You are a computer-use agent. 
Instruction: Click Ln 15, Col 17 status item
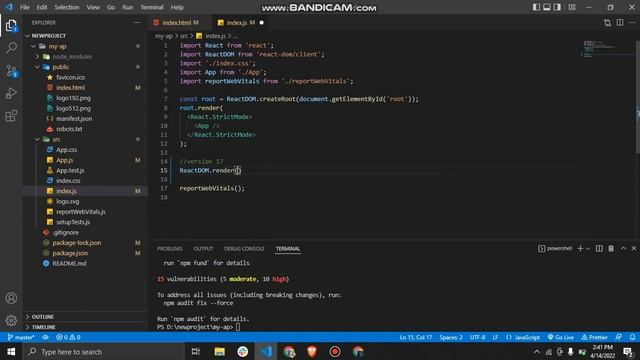[x=416, y=338]
